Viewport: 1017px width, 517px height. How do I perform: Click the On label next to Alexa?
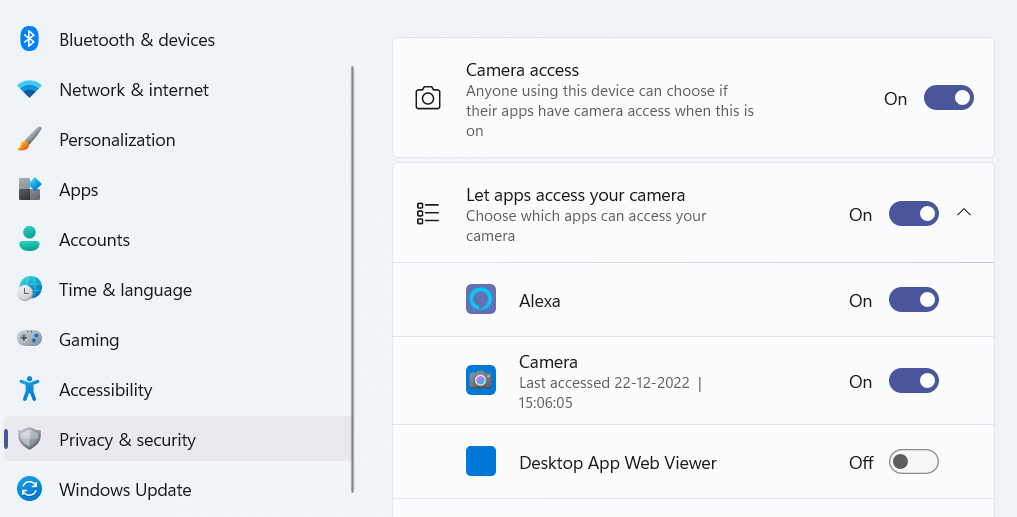pos(860,301)
